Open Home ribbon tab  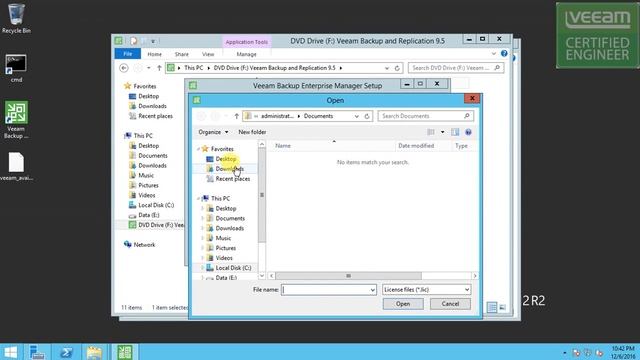tap(154, 54)
